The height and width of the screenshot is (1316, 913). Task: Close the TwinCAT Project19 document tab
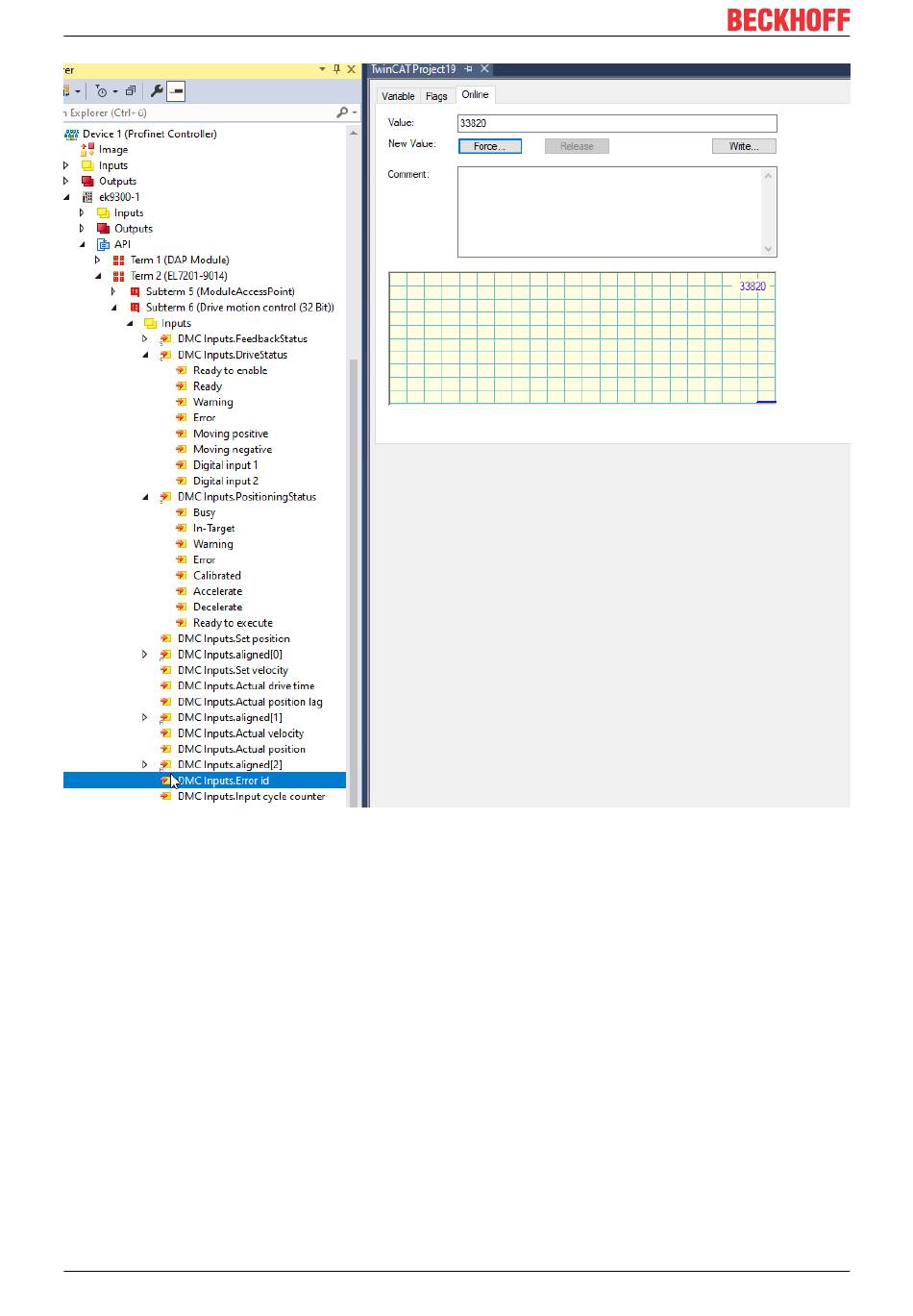click(x=485, y=69)
